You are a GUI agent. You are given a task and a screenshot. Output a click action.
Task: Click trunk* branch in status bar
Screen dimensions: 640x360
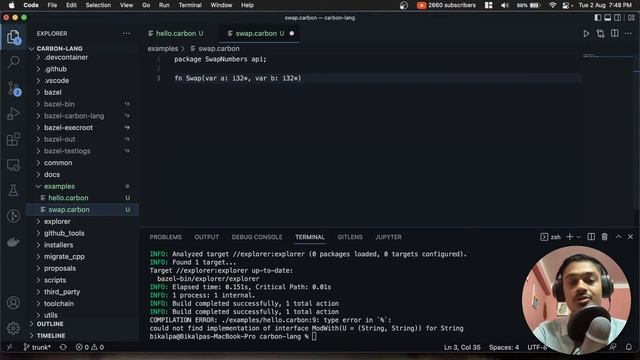[x=37, y=347]
